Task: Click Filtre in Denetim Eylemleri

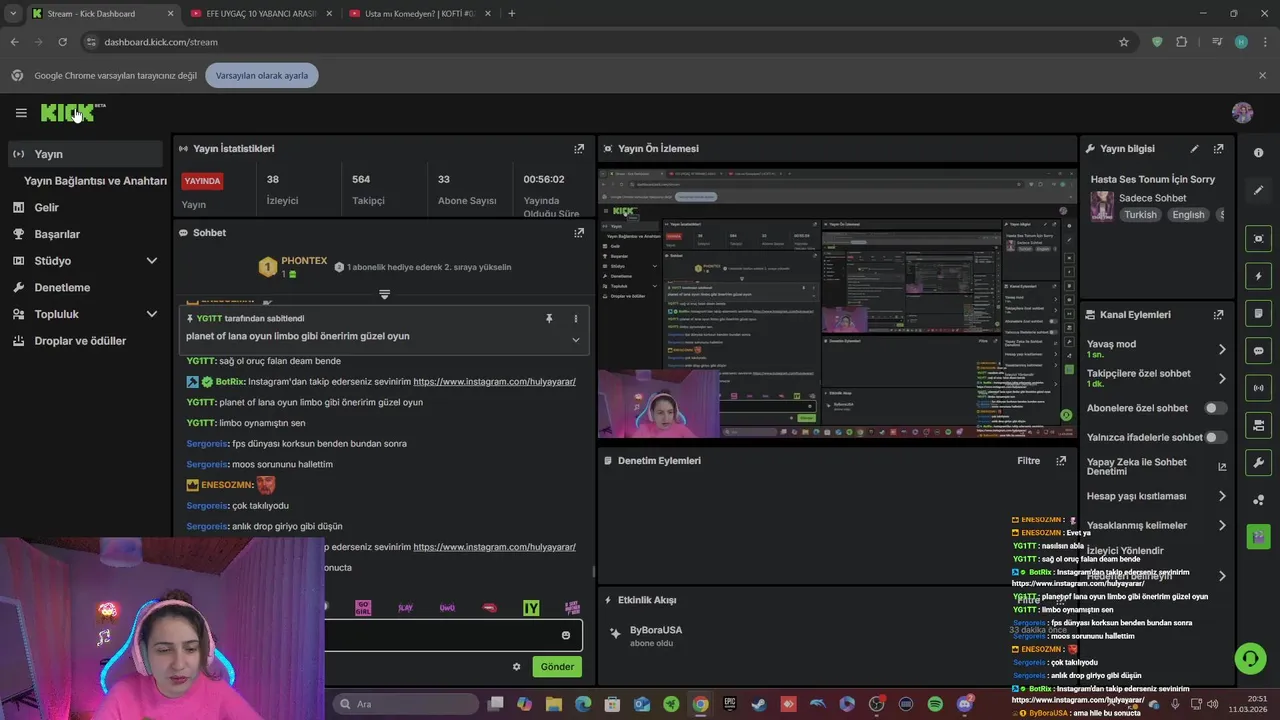Action: (1028, 461)
